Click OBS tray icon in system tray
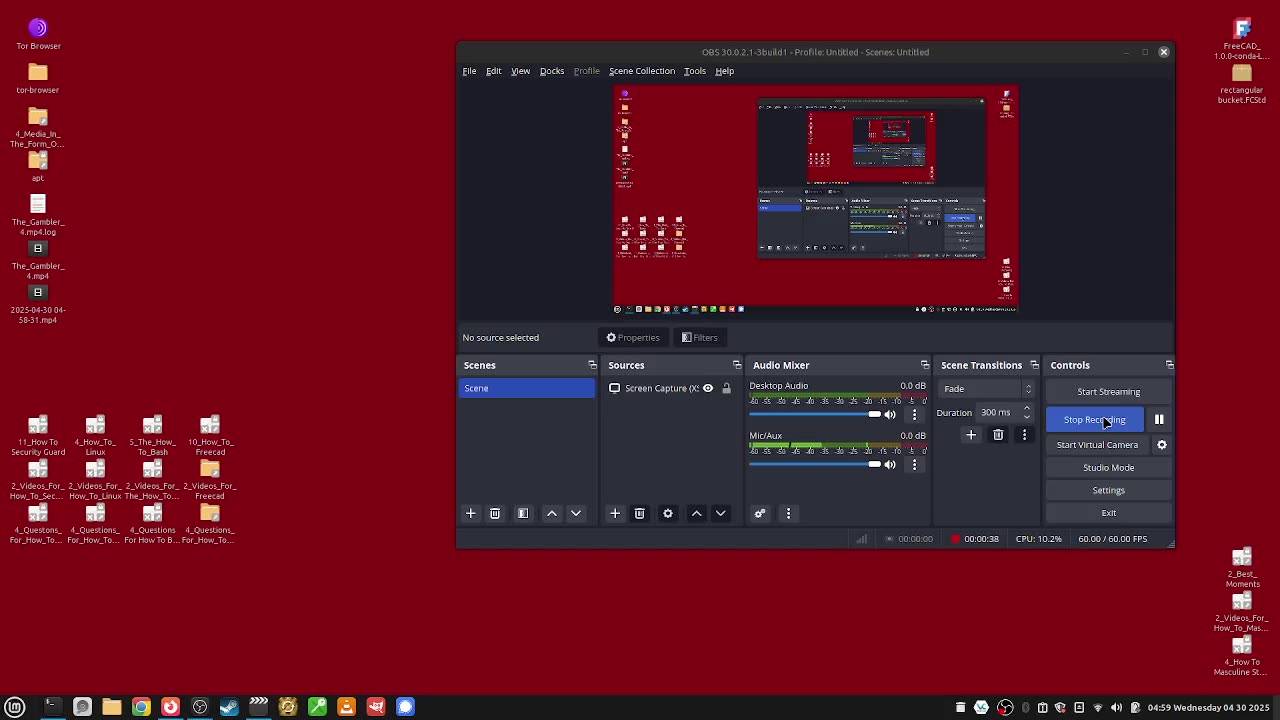 [x=1005, y=708]
